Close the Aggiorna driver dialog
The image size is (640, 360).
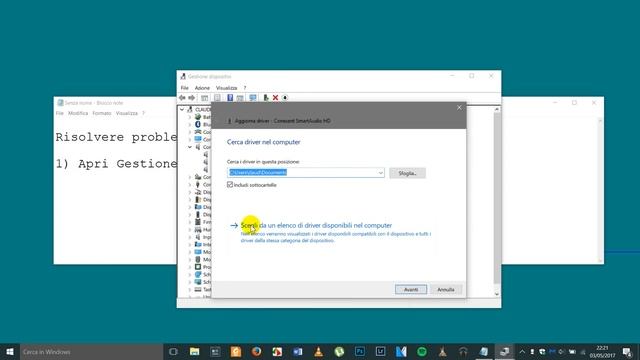(x=459, y=108)
